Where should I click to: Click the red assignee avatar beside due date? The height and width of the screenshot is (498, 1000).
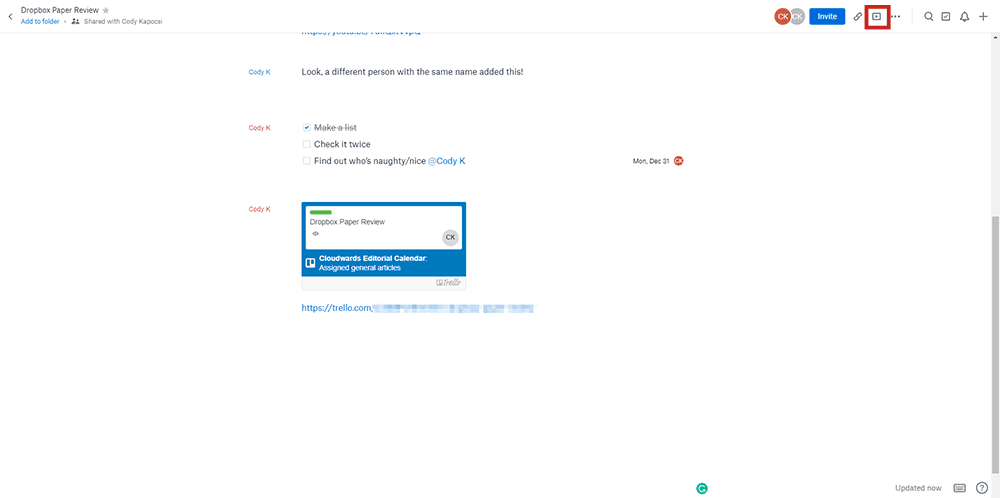tap(679, 161)
